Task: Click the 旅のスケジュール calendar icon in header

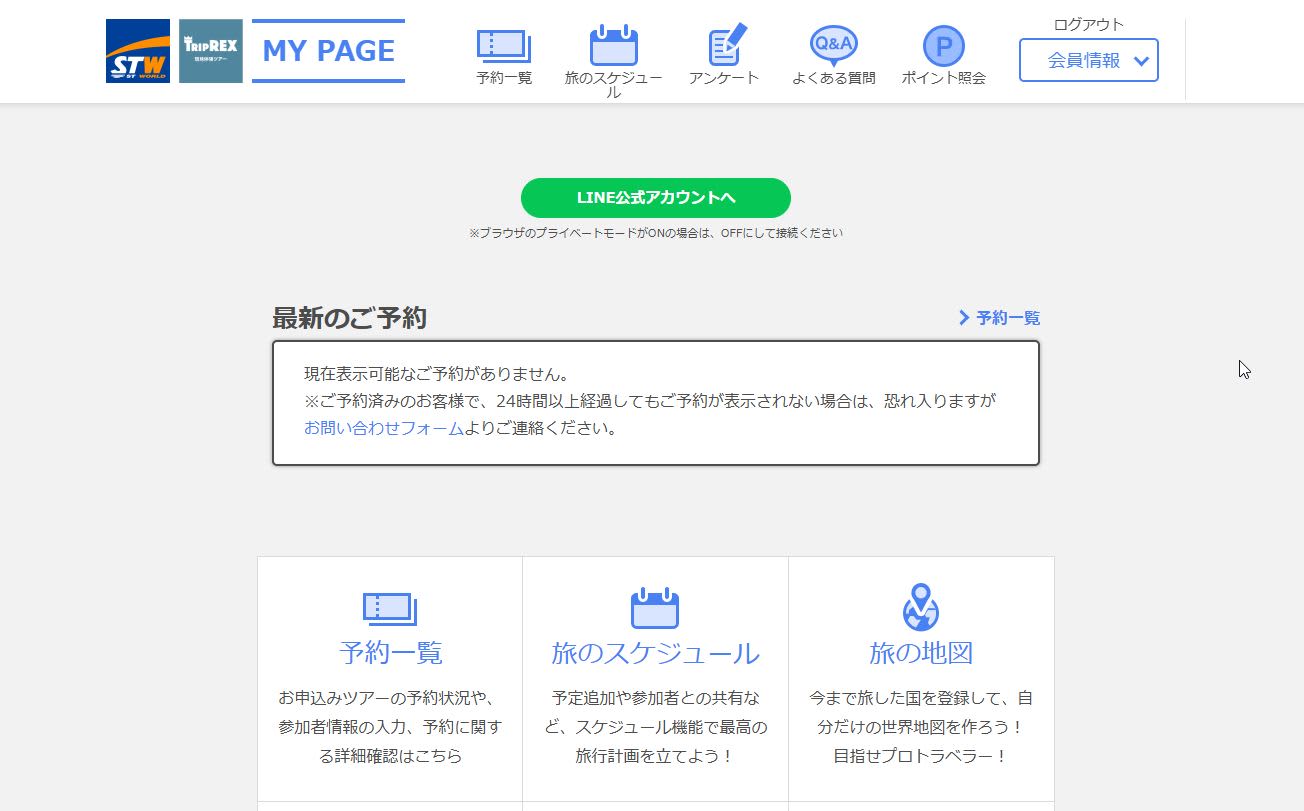Action: coord(614,46)
